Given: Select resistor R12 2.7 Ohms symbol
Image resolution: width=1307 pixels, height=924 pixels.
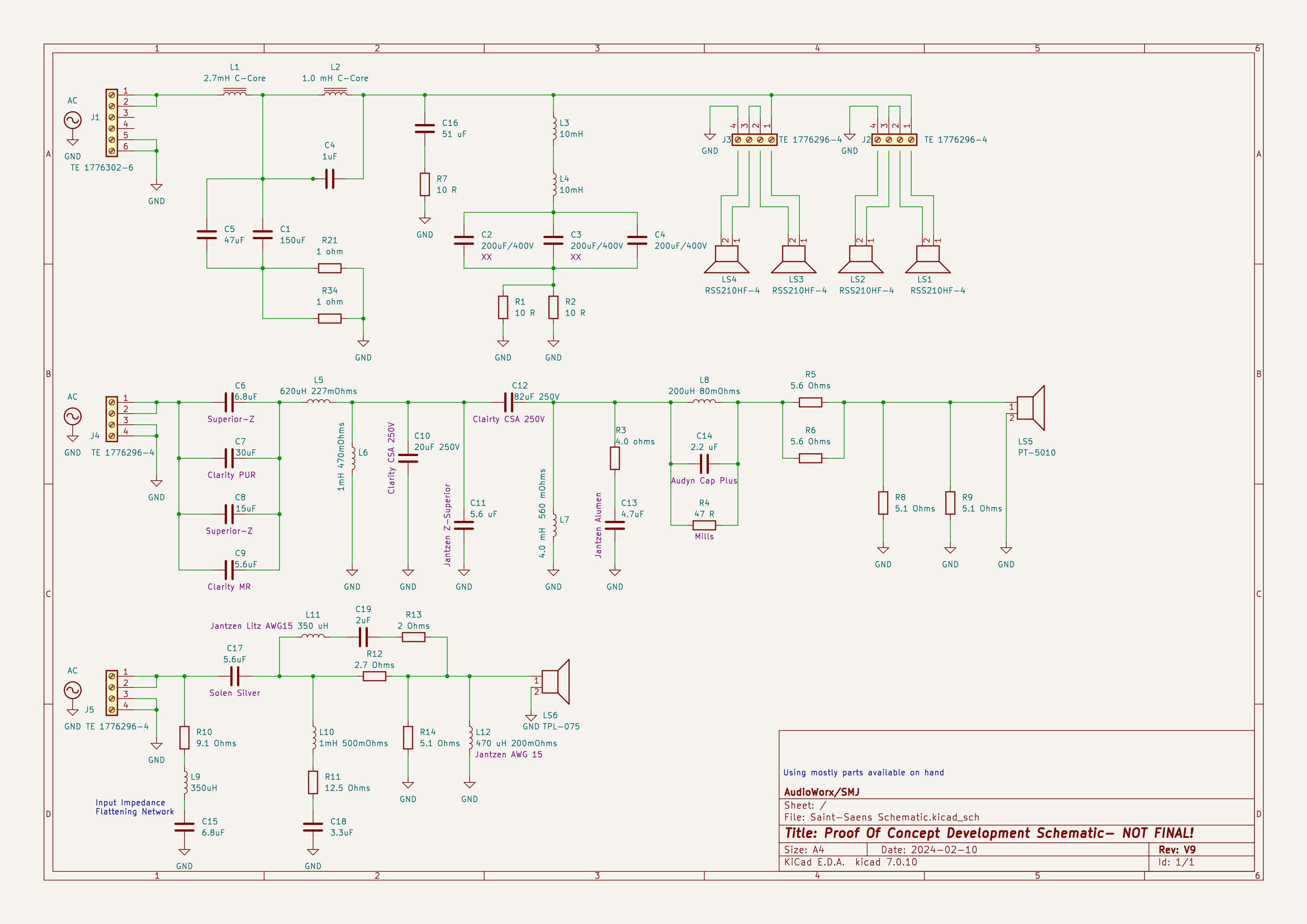Looking at the screenshot, I should click(374, 677).
